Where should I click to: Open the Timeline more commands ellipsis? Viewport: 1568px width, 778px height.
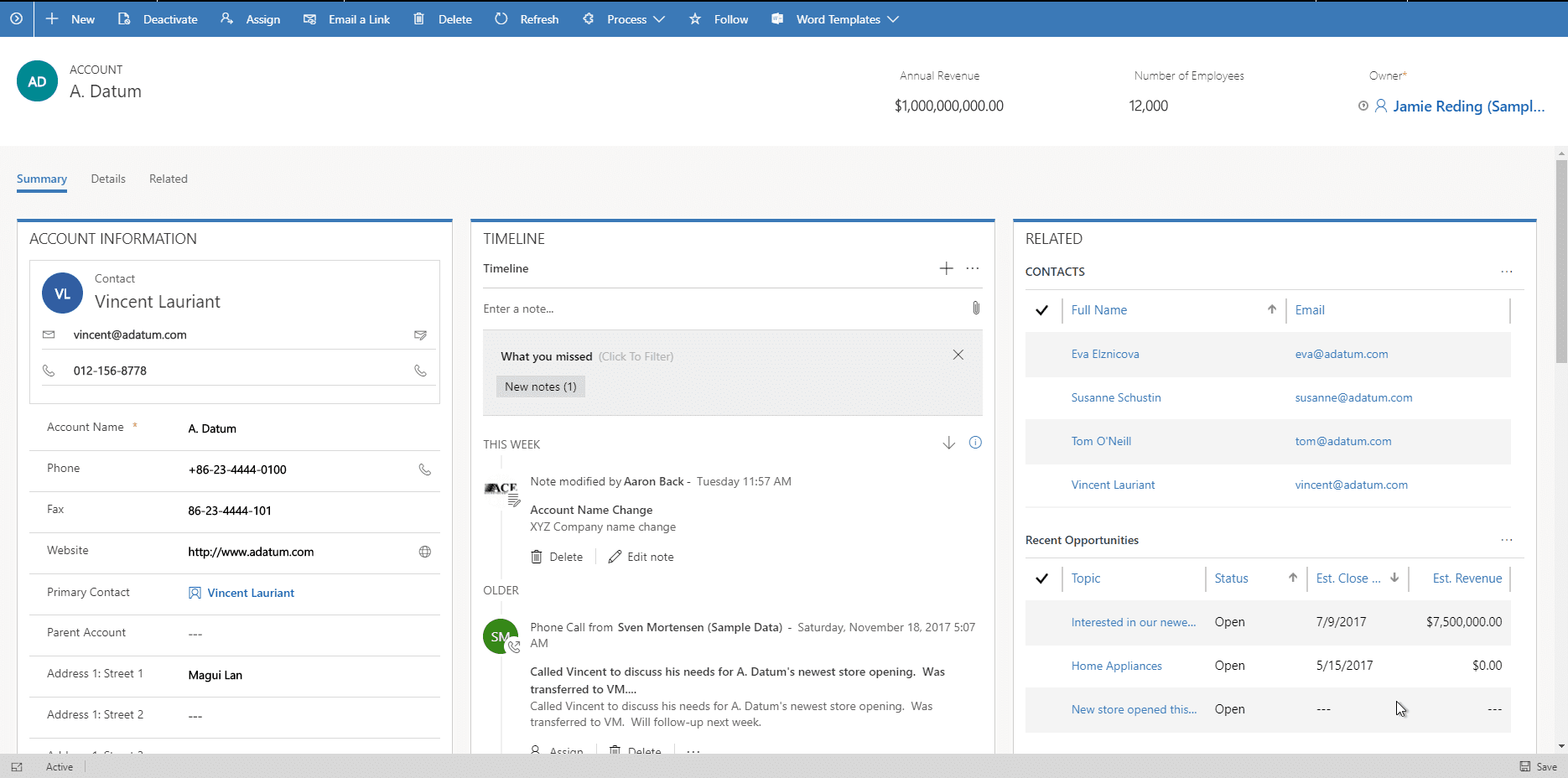pos(973,268)
